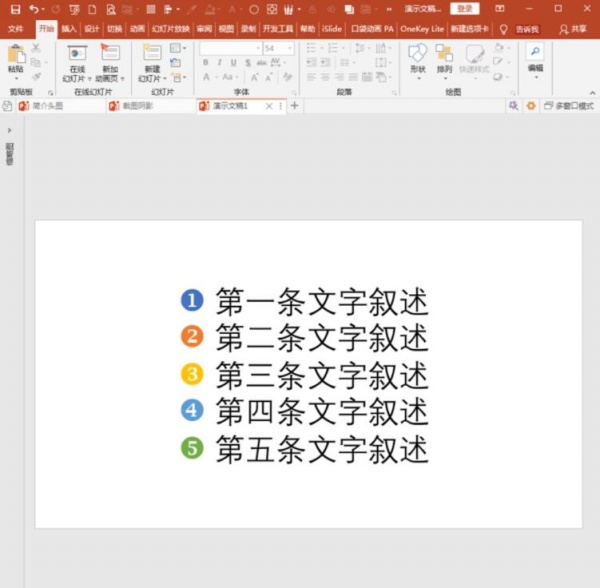This screenshot has height=588, width=600.
Task: Open the shape fill paint bucket
Action: (499, 48)
